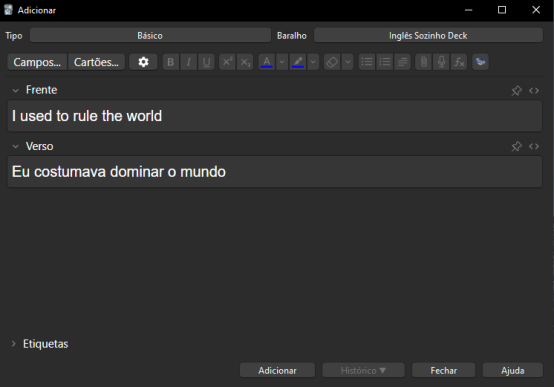Click the Fechar button
The image size is (554, 387).
click(x=443, y=370)
